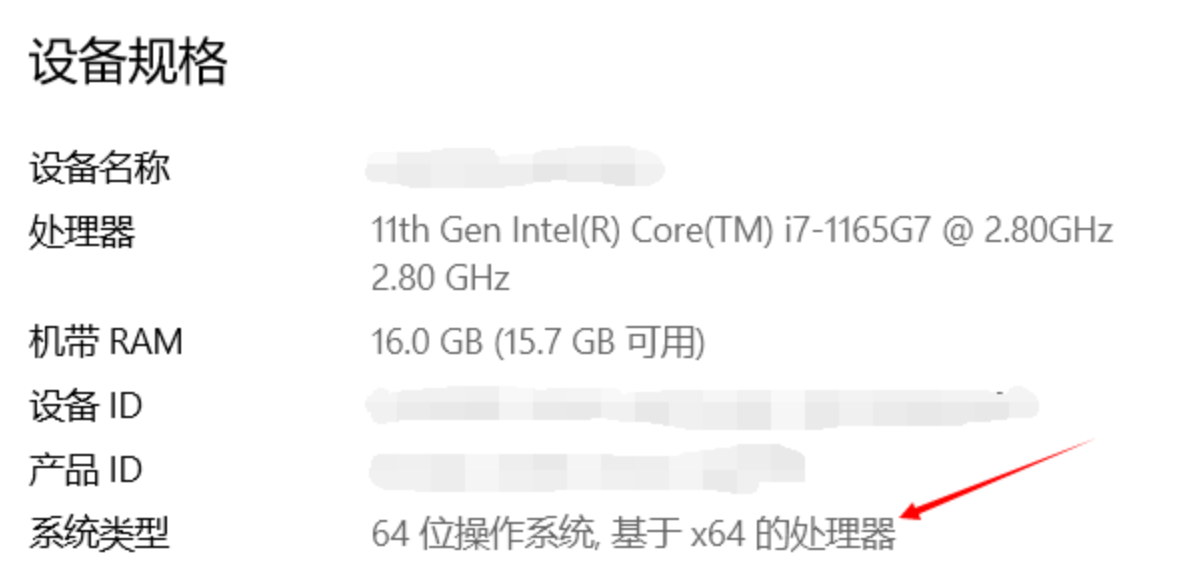This screenshot has width=1202, height=566.
Task: Click the 2.80 GHz second line value
Action: click(440, 277)
